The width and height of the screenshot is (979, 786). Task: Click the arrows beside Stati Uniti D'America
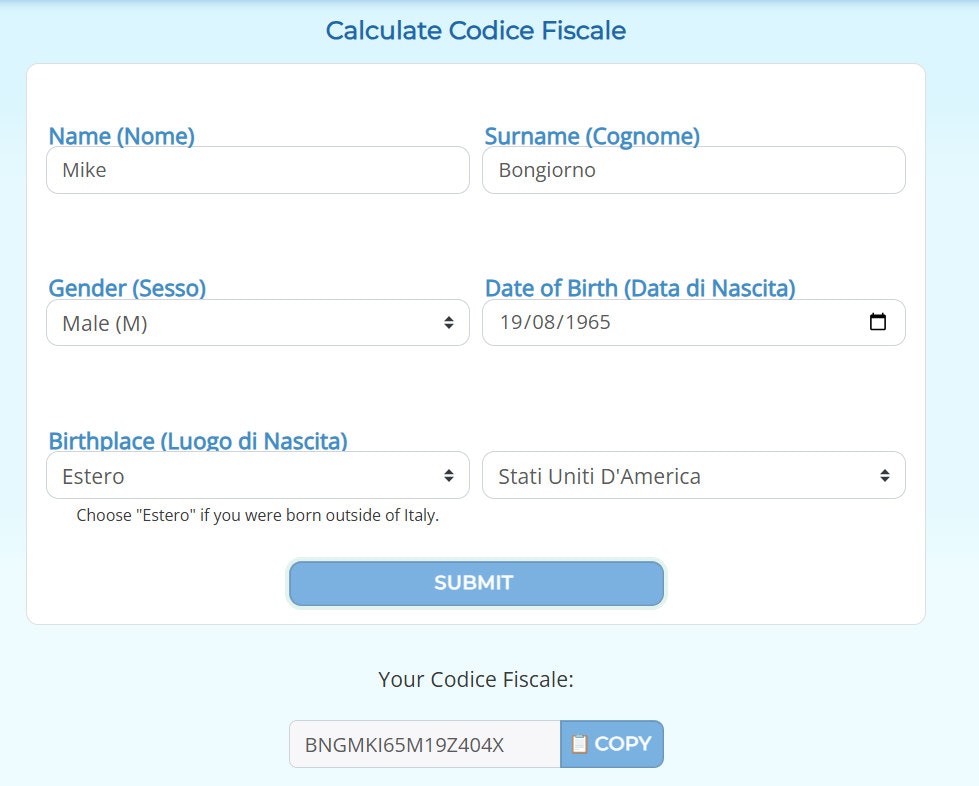click(885, 475)
